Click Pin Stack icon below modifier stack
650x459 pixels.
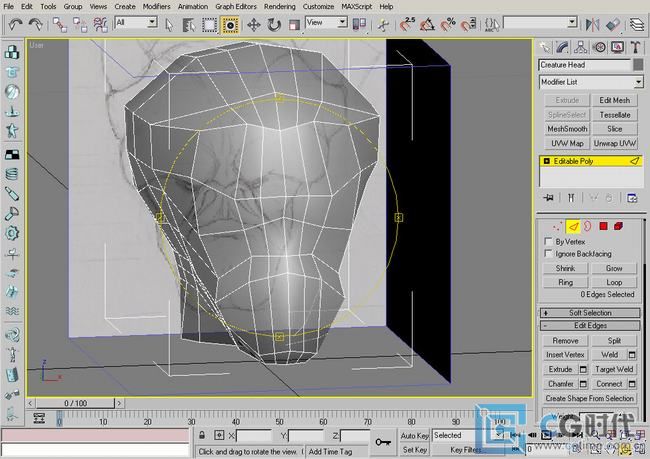point(548,198)
